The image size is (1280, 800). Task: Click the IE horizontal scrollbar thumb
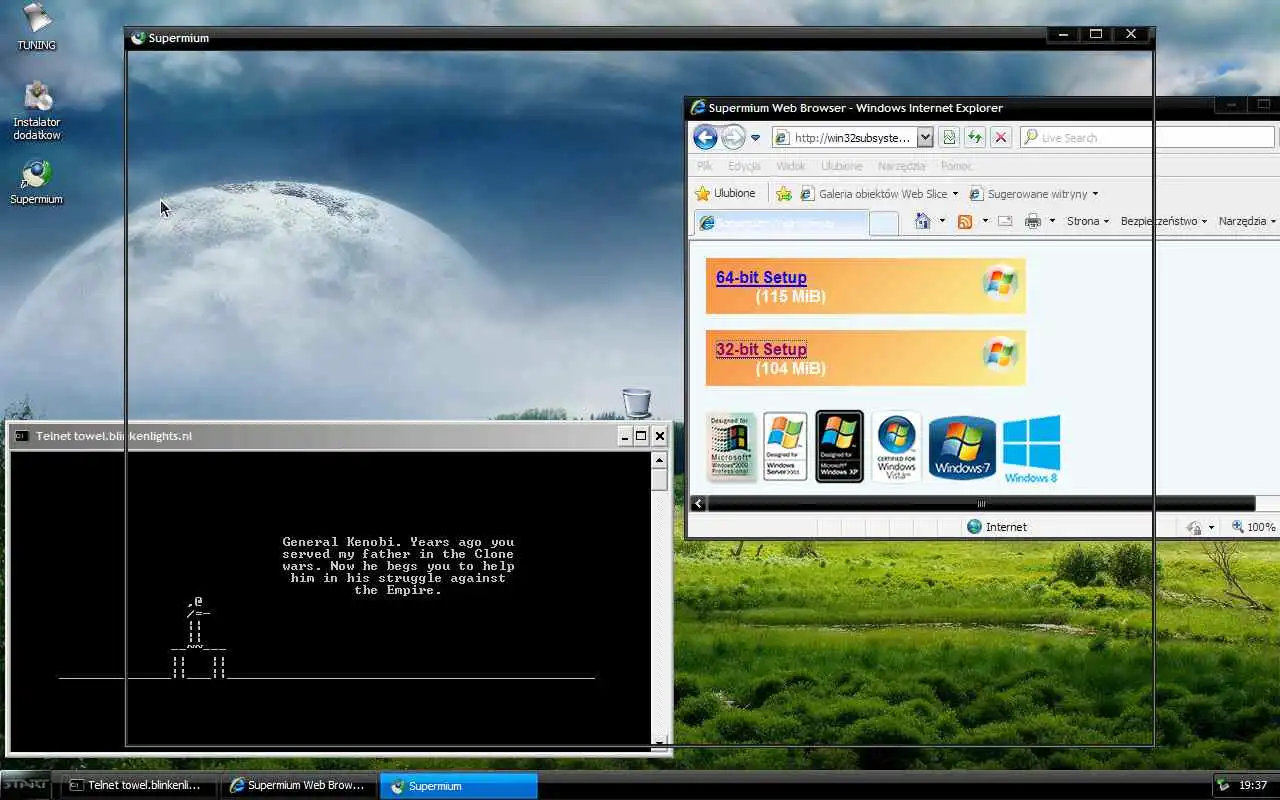click(980, 504)
